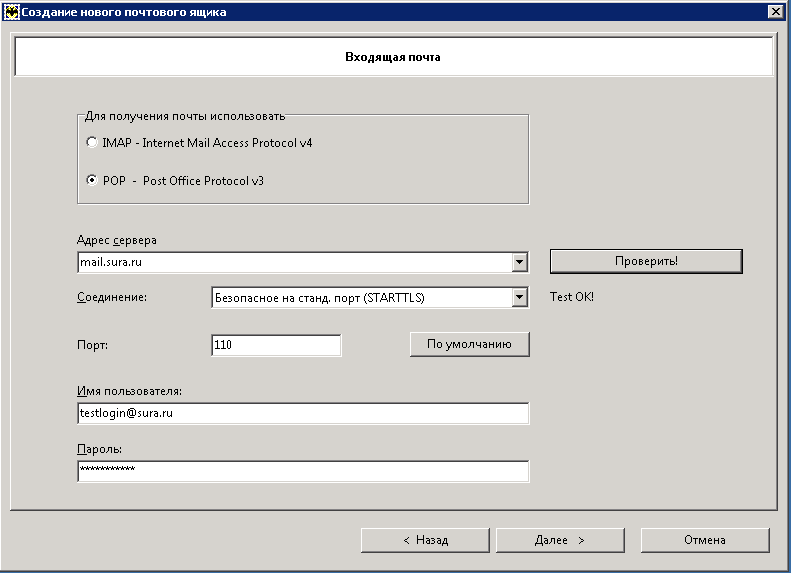
Task: Click the Входящая почта header banner
Action: pos(393,58)
